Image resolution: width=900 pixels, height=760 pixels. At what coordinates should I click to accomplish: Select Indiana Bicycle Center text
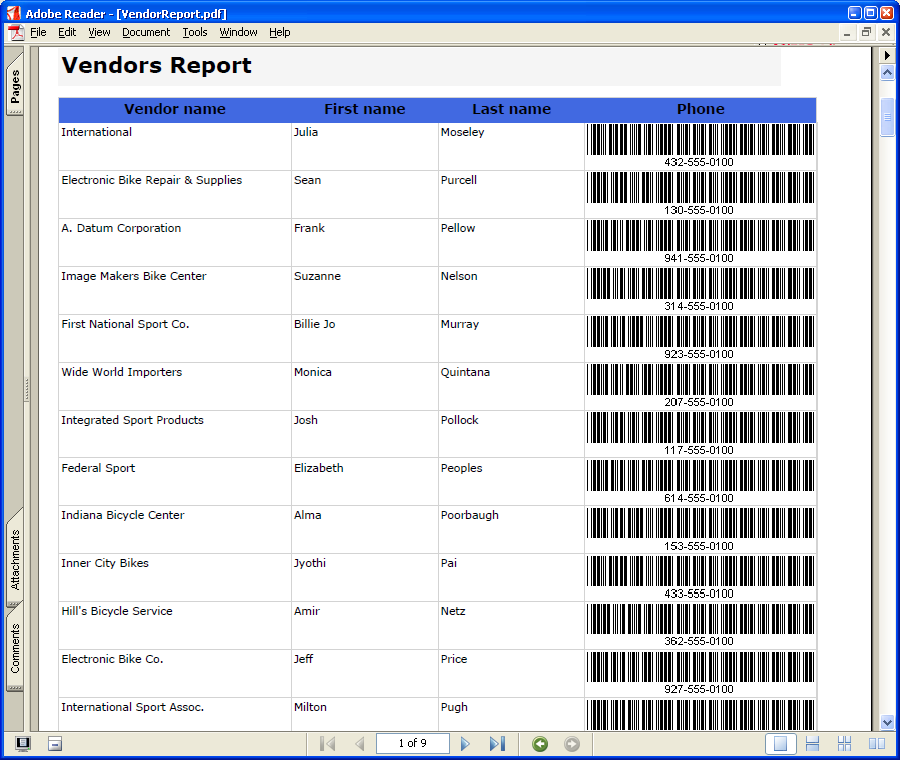(x=123, y=515)
